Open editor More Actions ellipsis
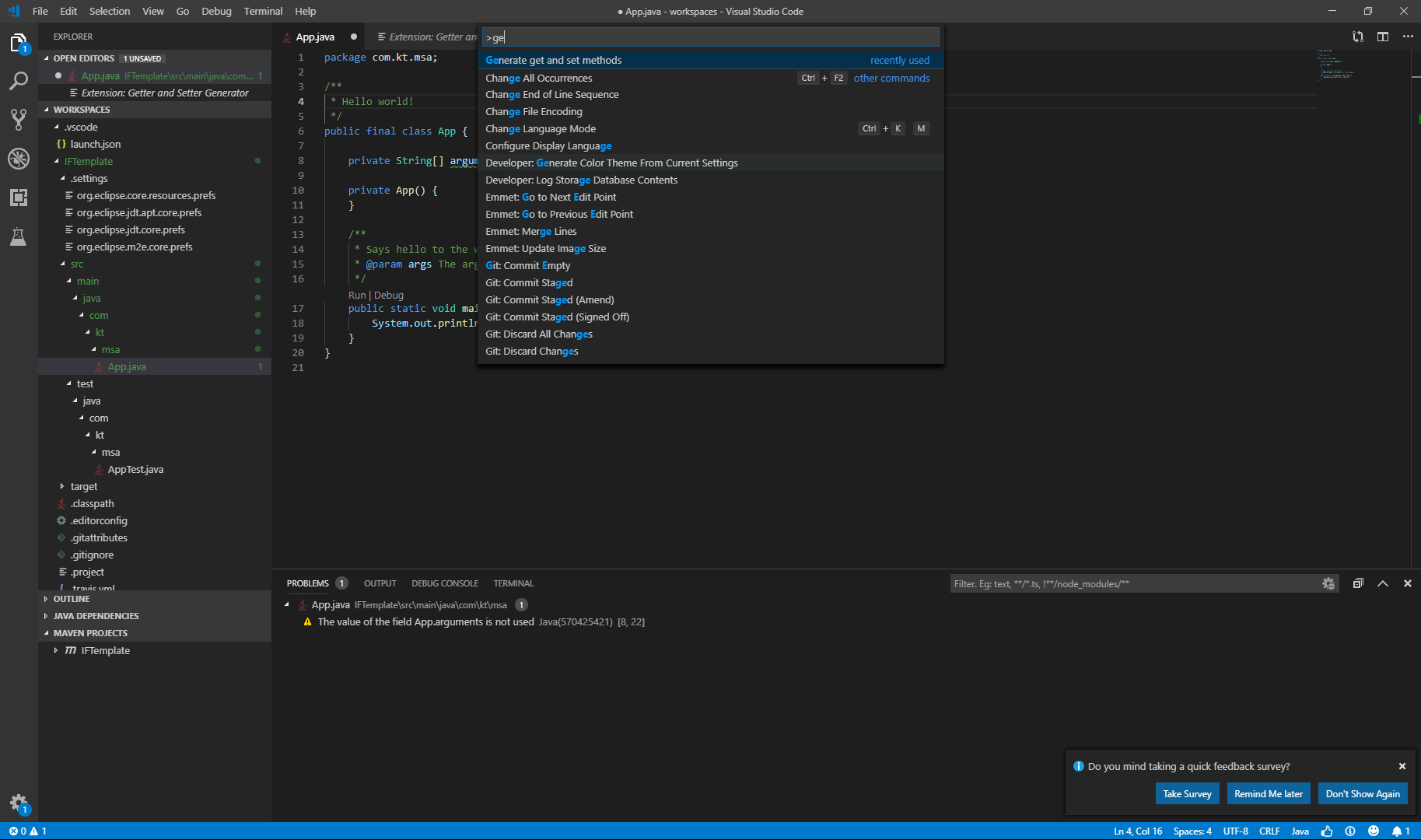Screen dimensions: 1421x840 1408,37
